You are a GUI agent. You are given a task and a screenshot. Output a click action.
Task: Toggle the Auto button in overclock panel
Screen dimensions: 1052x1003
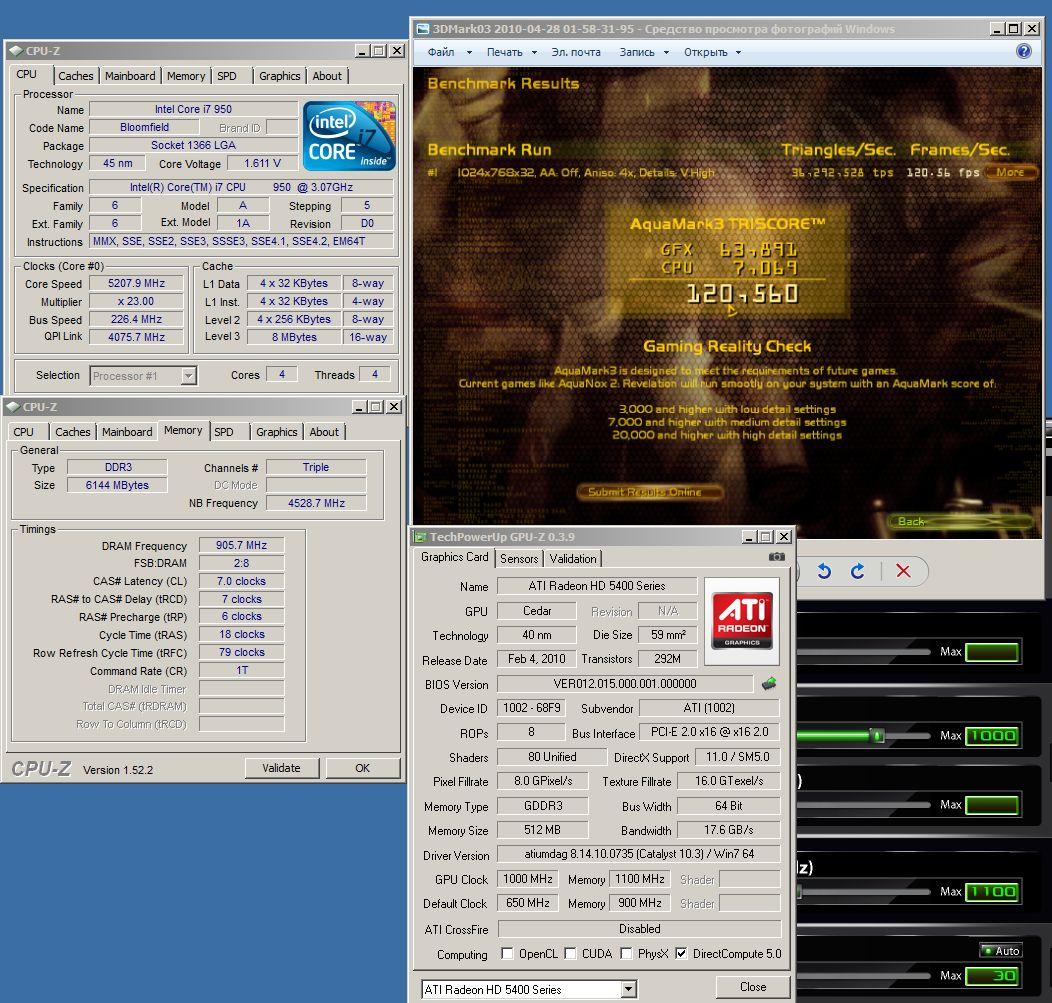tap(1000, 951)
